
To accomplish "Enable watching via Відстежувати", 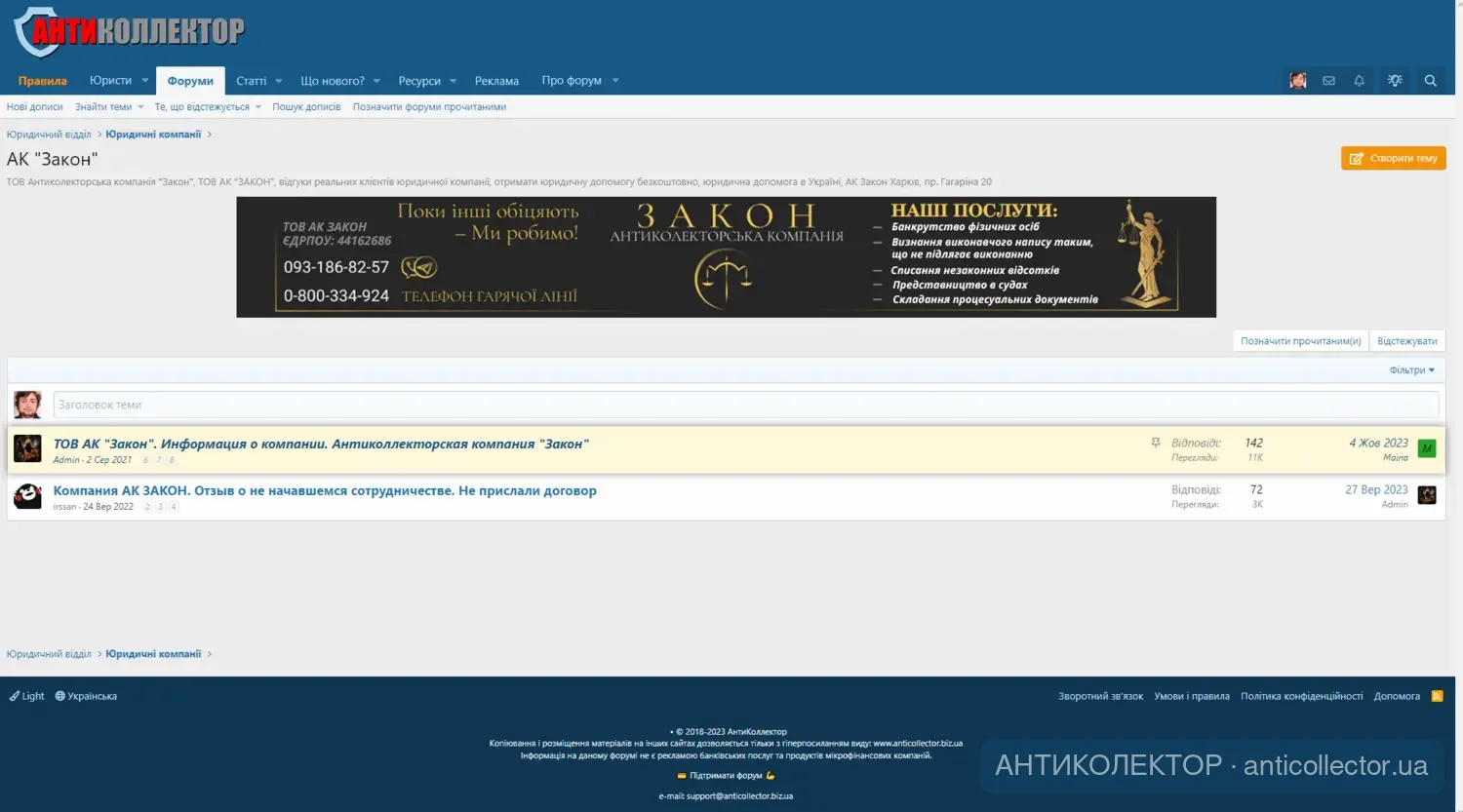I will coord(1407,340).
